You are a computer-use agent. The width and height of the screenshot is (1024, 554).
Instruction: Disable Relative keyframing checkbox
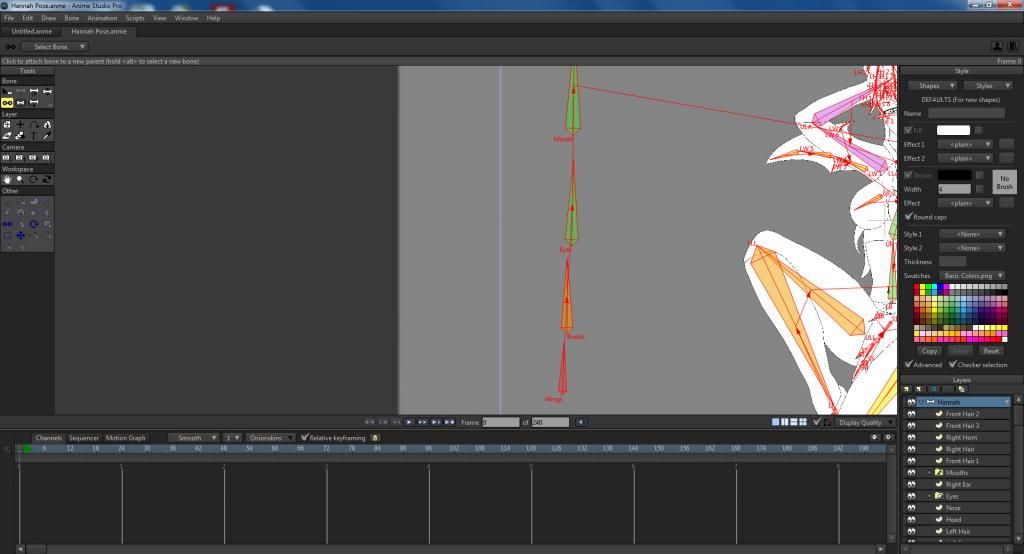(304, 438)
